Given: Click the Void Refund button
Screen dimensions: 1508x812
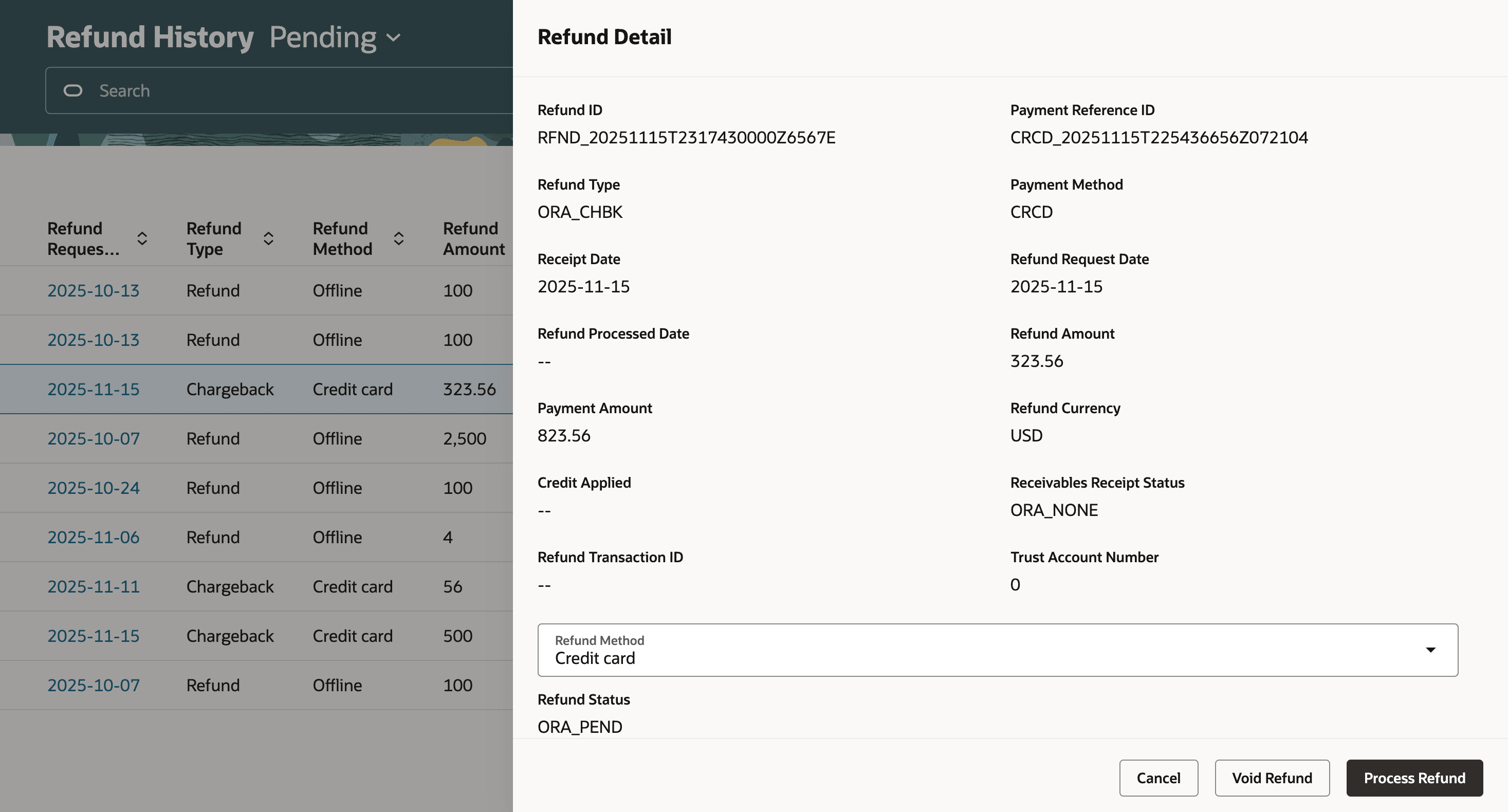Looking at the screenshot, I should (1272, 778).
